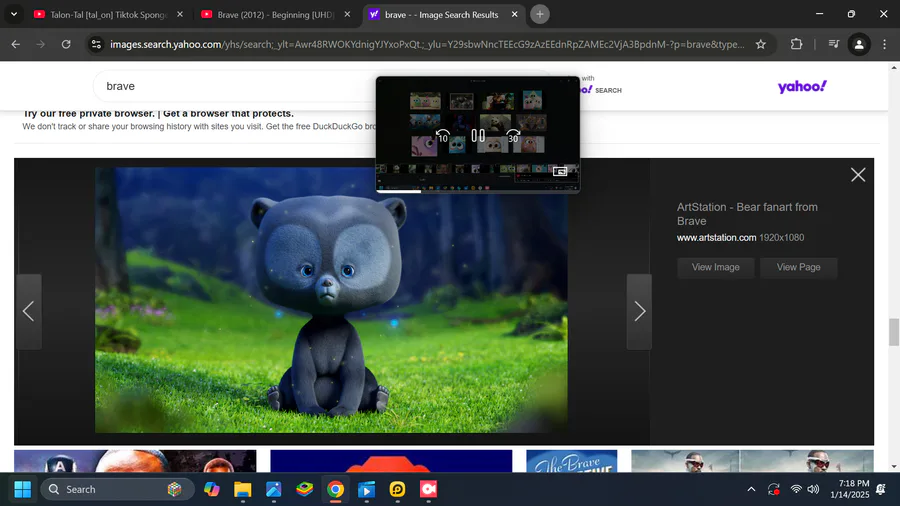Click the picture-in-picture progress bar
This screenshot has width=900, height=506.
coord(478,192)
